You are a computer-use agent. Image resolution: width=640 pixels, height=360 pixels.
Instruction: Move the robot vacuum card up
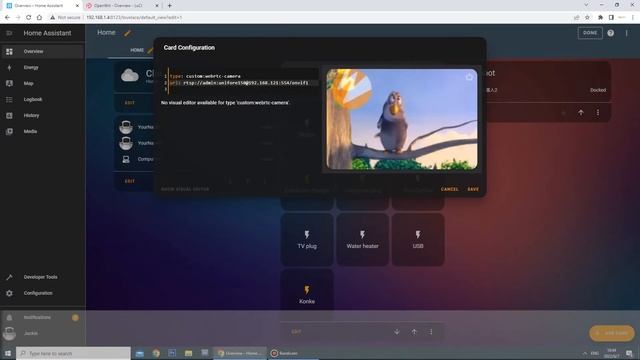coord(581,113)
